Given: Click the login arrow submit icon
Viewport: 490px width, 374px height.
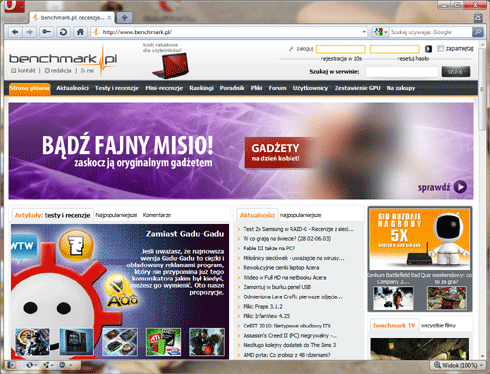Looking at the screenshot, I should coord(428,49).
